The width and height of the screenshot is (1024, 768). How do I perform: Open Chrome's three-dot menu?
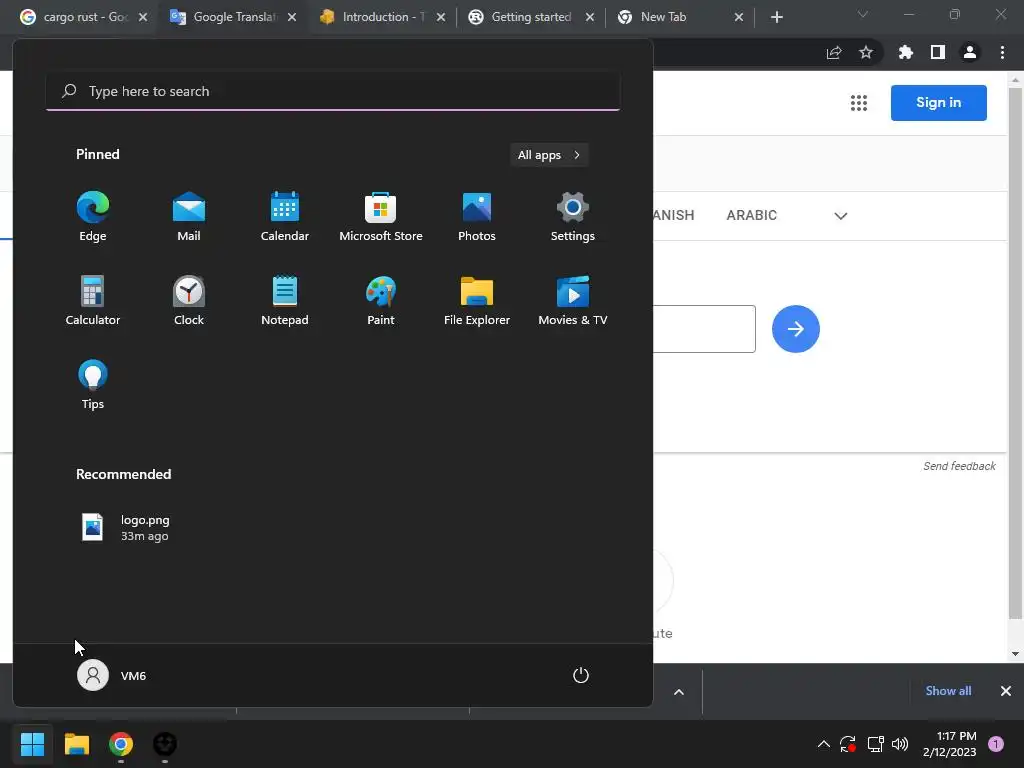point(1002,53)
